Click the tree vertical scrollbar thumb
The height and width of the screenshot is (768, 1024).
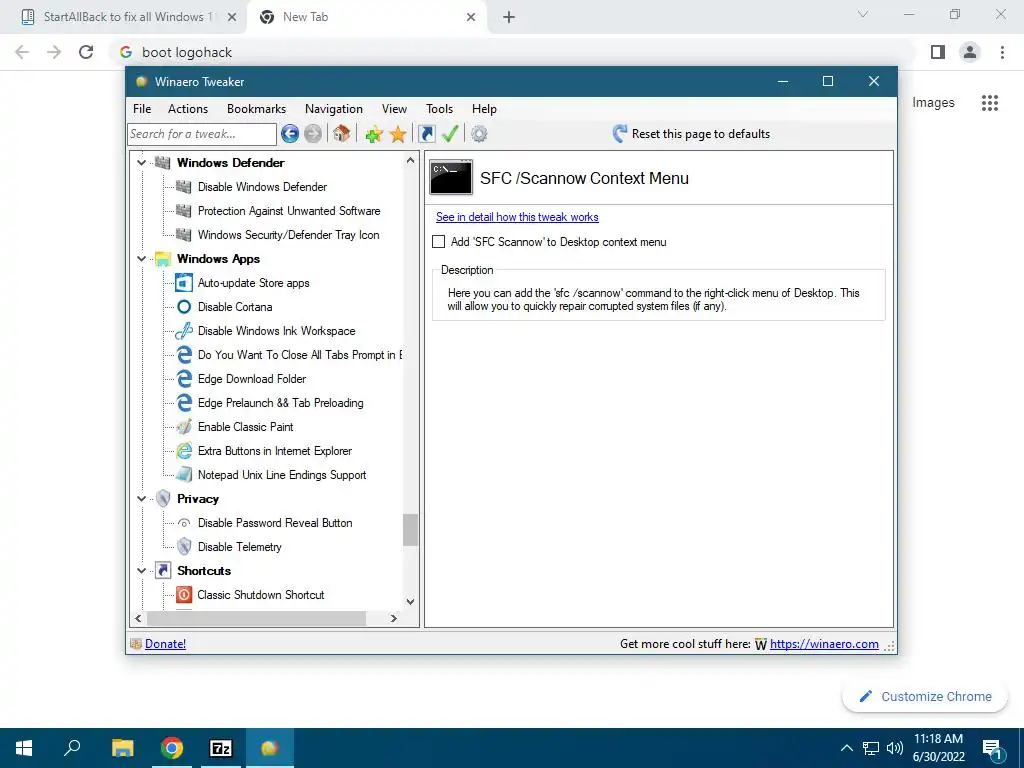pos(410,530)
